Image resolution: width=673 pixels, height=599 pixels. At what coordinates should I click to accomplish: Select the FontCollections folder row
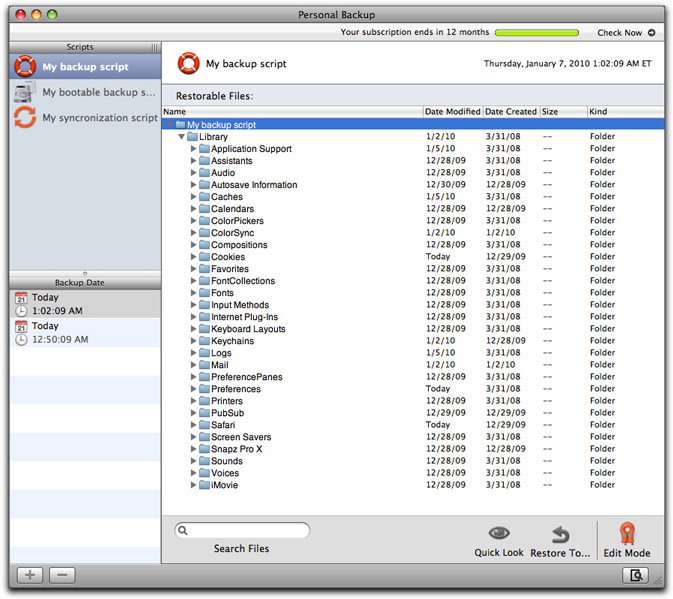(x=413, y=281)
